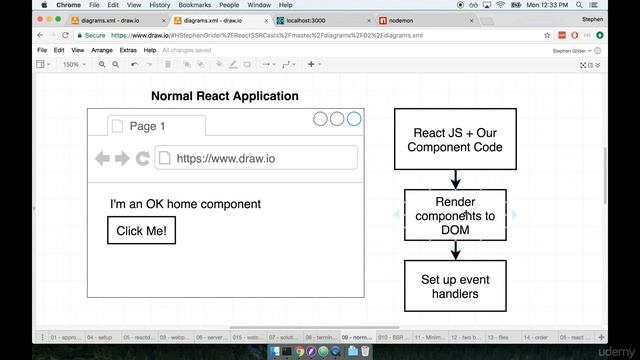Click the fill color bucket icon
This screenshot has height=360, width=640.
tap(219, 64)
